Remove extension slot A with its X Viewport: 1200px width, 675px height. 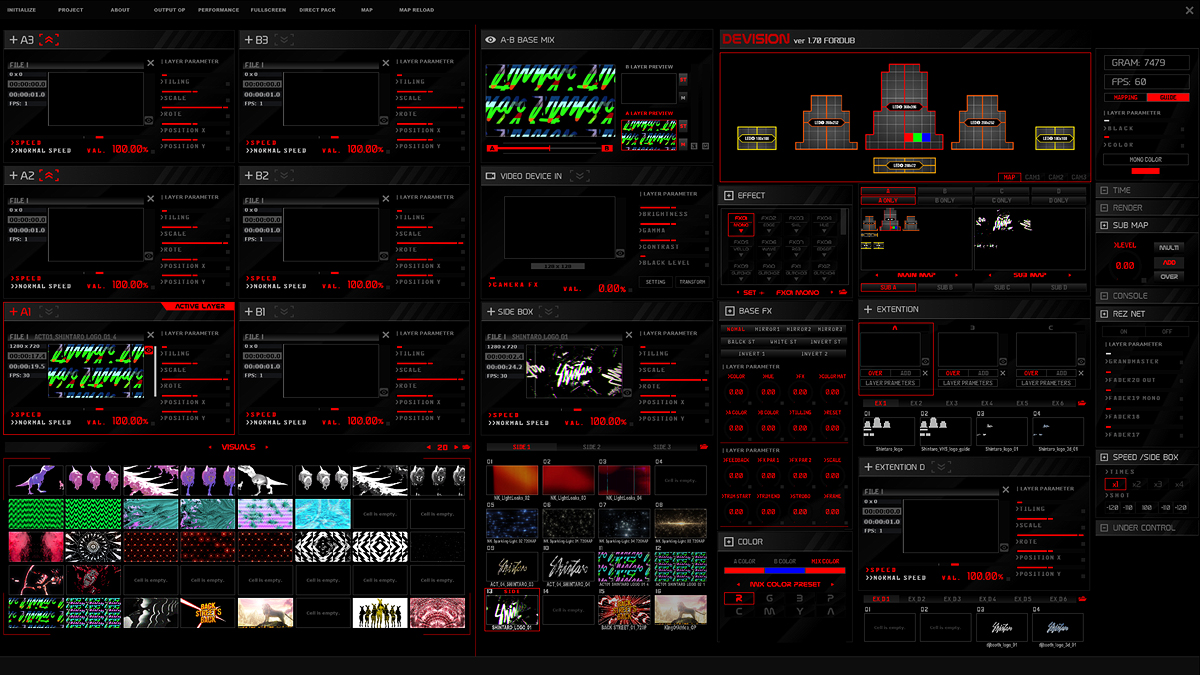[924, 373]
